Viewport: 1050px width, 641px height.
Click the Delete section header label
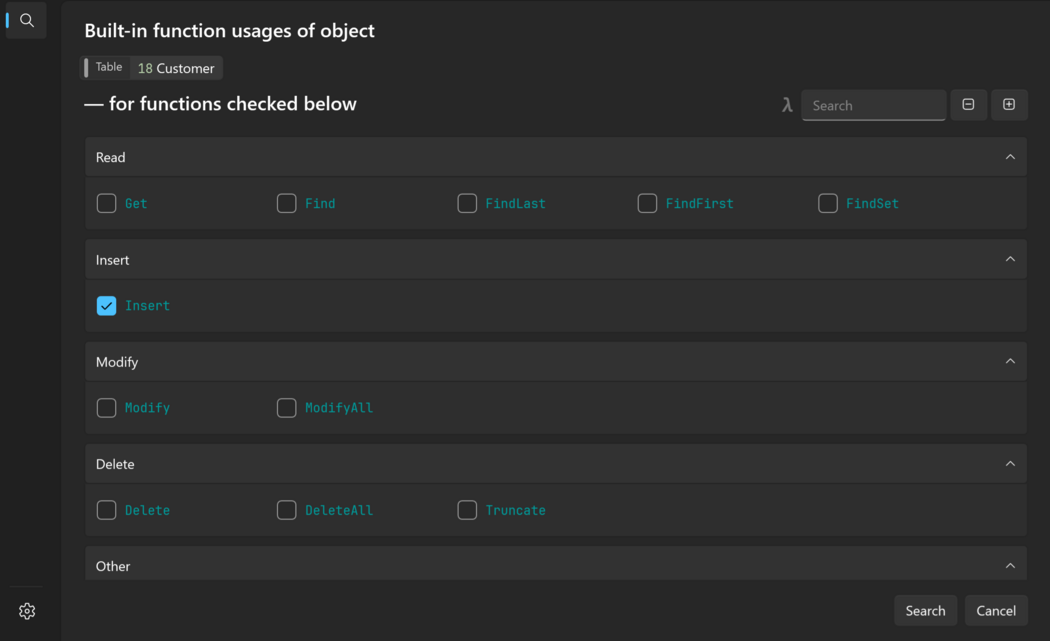pyautogui.click(x=115, y=464)
